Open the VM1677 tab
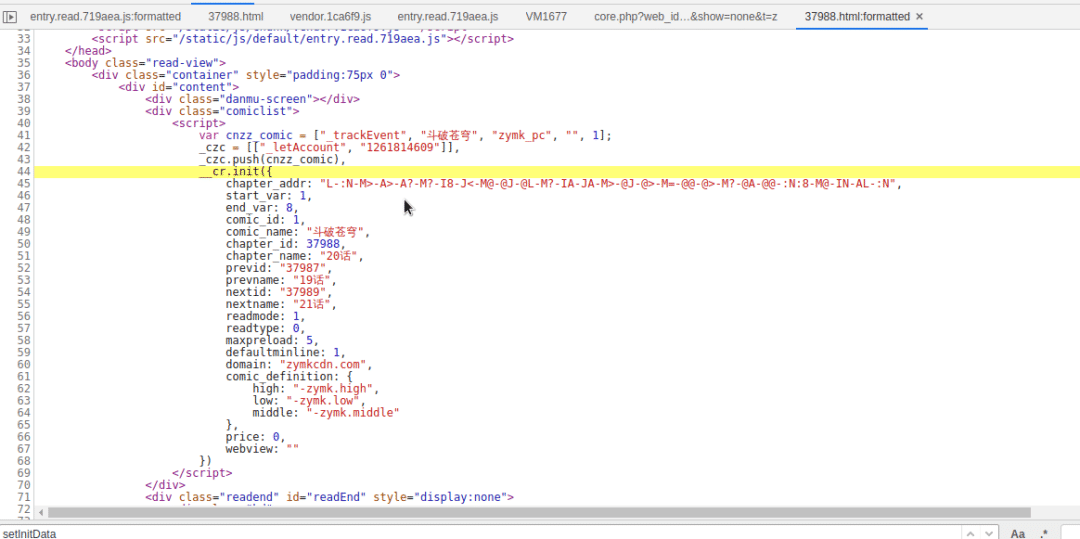The image size is (1080, 539). (545, 17)
